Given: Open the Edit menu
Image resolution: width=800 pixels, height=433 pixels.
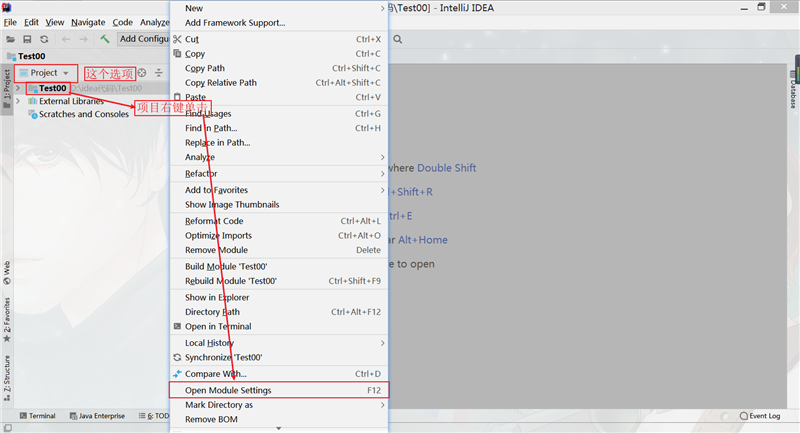Looking at the screenshot, I should 31,22.
